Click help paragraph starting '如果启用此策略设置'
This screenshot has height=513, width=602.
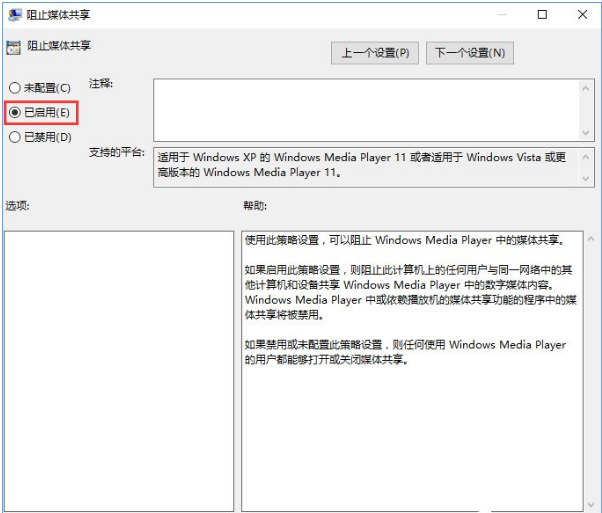pos(410,293)
